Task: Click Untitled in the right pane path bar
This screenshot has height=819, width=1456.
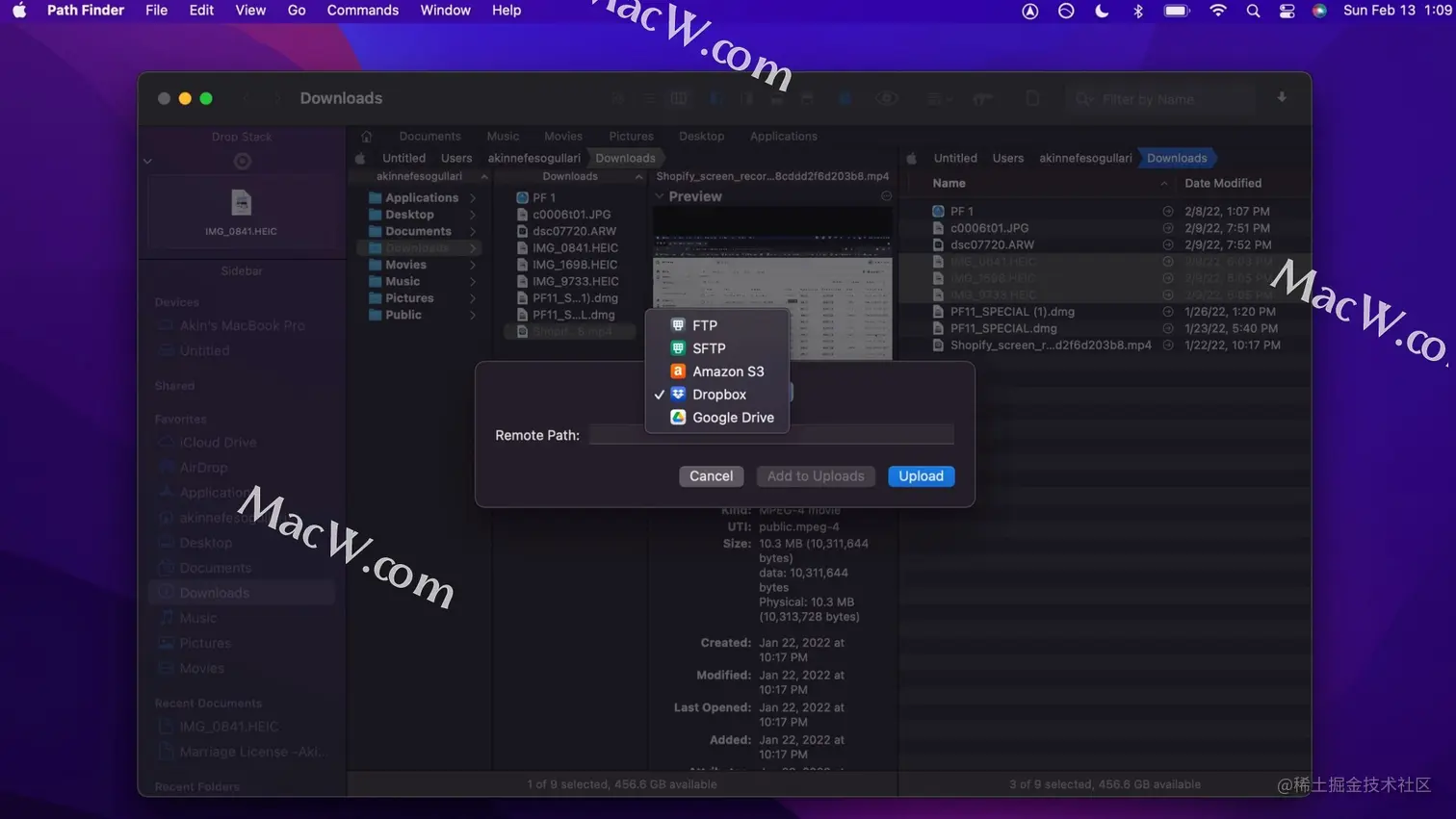Action: (x=955, y=158)
